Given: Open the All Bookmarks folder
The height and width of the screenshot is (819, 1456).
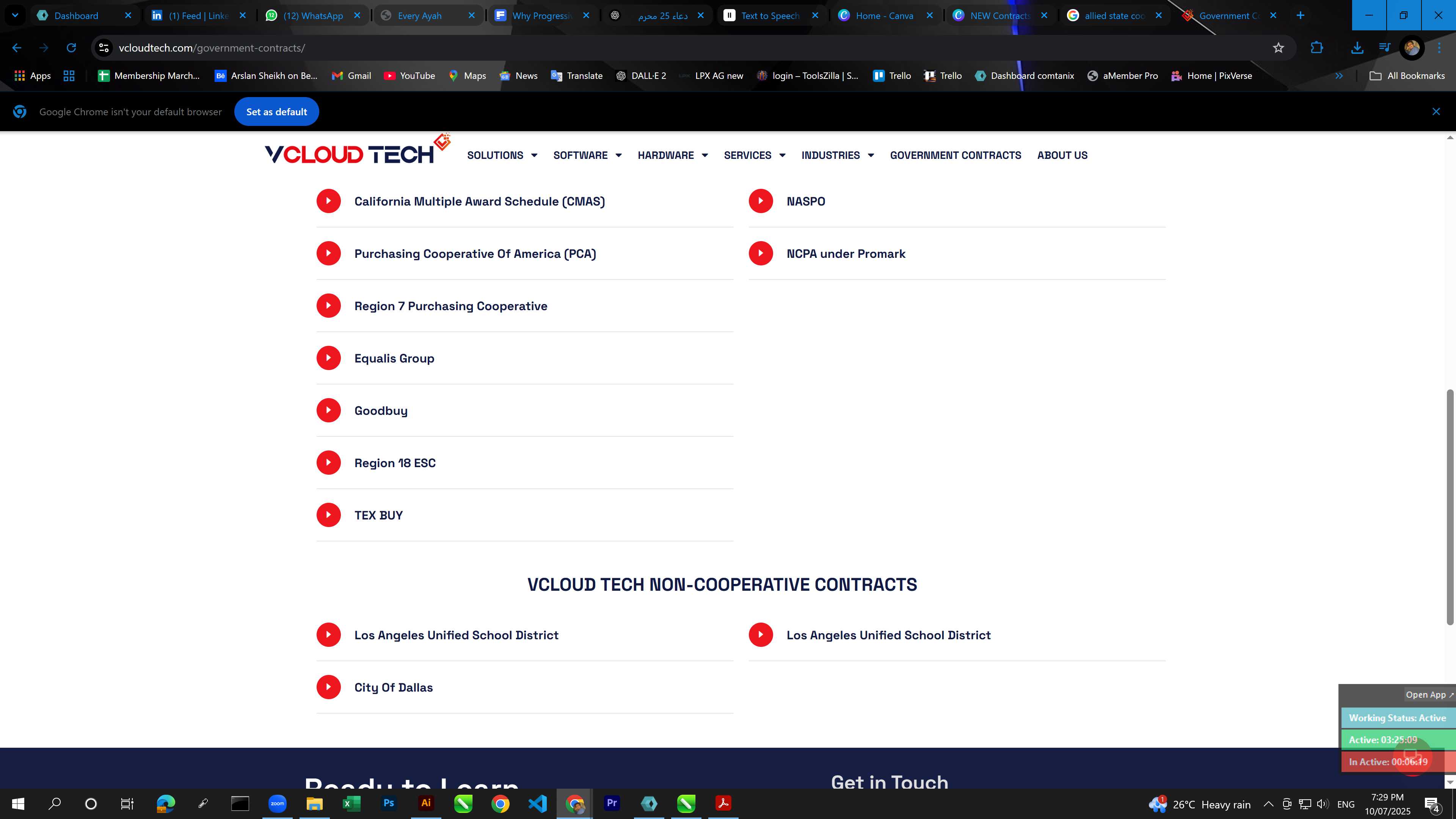Looking at the screenshot, I should [1407, 76].
